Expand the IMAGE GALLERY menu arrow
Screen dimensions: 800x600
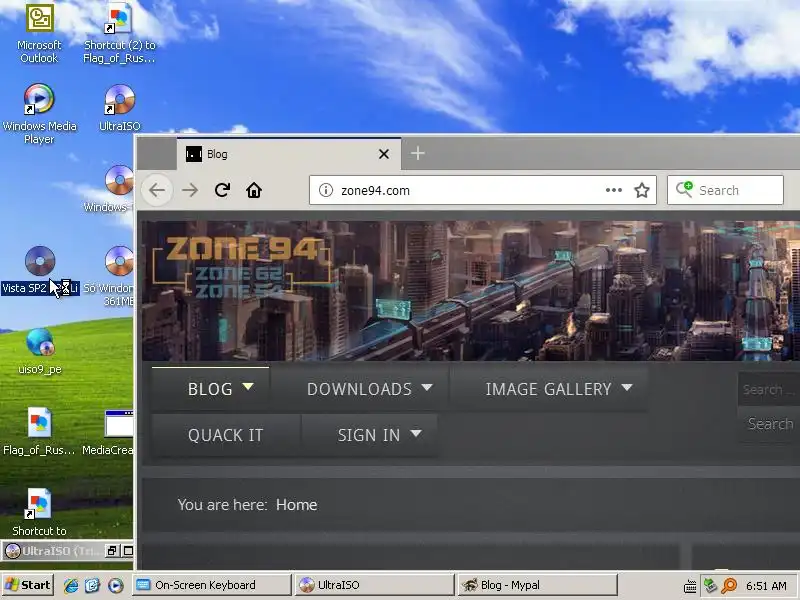point(627,388)
